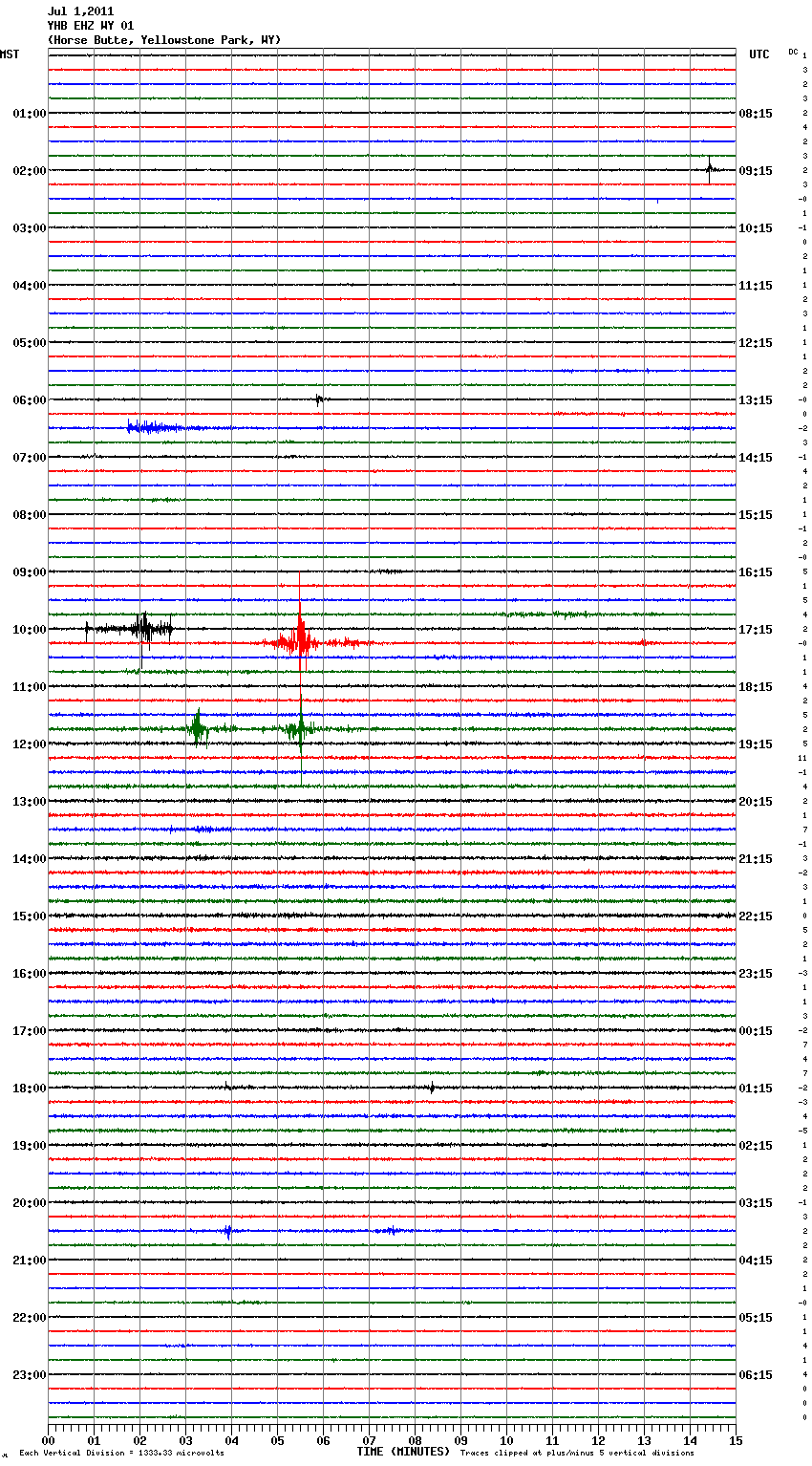Click the '08:15' UTC time label
The height and width of the screenshot is (1466, 812).
[756, 114]
